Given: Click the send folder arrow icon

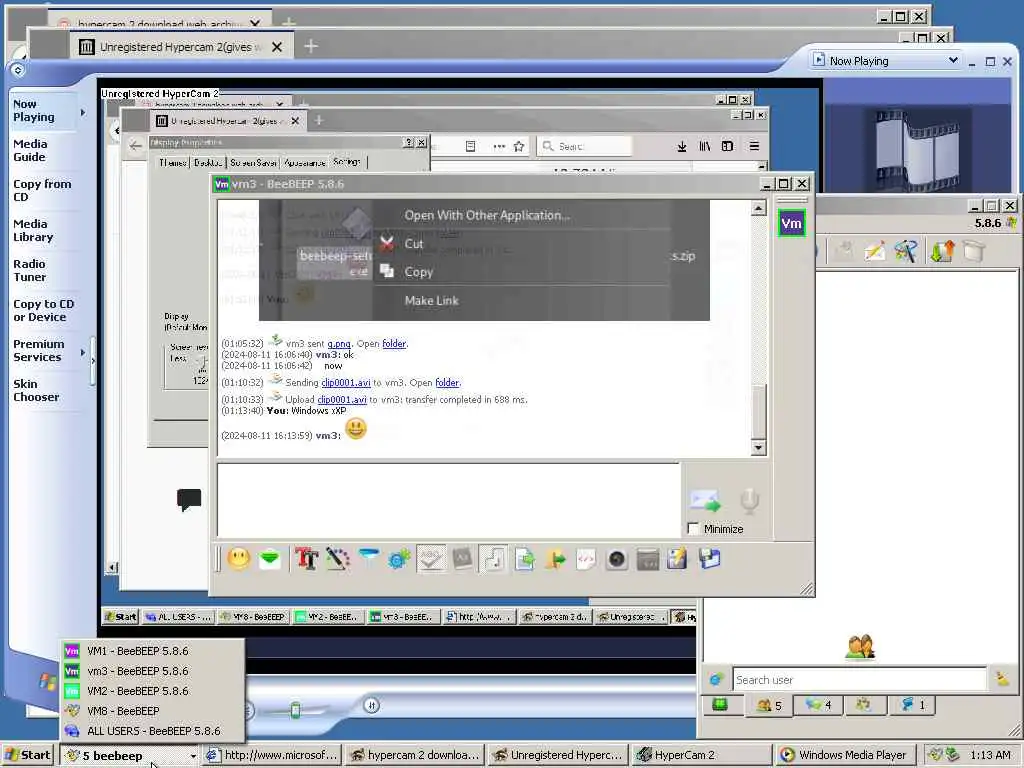Looking at the screenshot, I should tap(556, 559).
